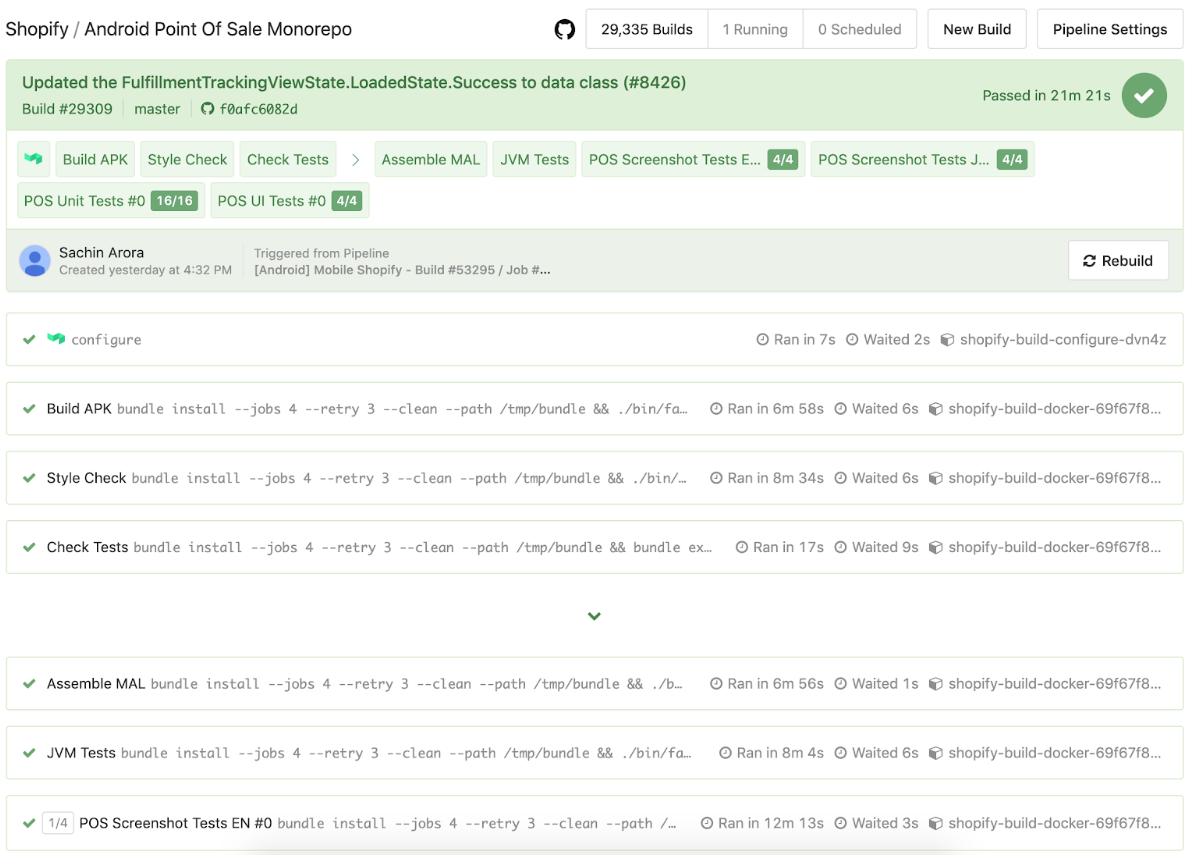Jump to the Check Tests step chip
The height and width of the screenshot is (866, 1194).
click(x=288, y=160)
